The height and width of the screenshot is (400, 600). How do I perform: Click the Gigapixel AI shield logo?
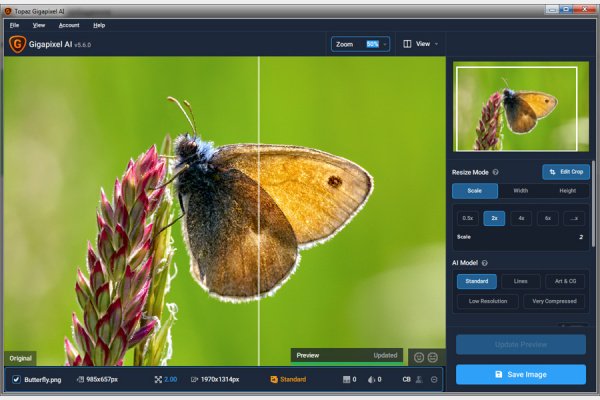pyautogui.click(x=17, y=44)
